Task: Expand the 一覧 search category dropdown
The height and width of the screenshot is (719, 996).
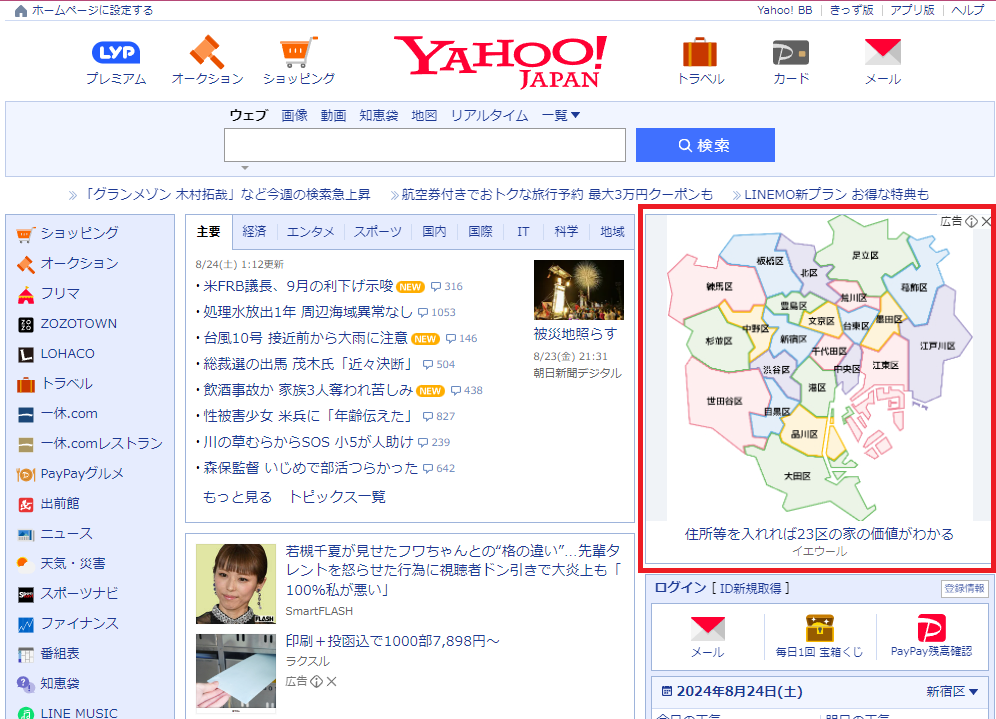Action: tap(561, 115)
